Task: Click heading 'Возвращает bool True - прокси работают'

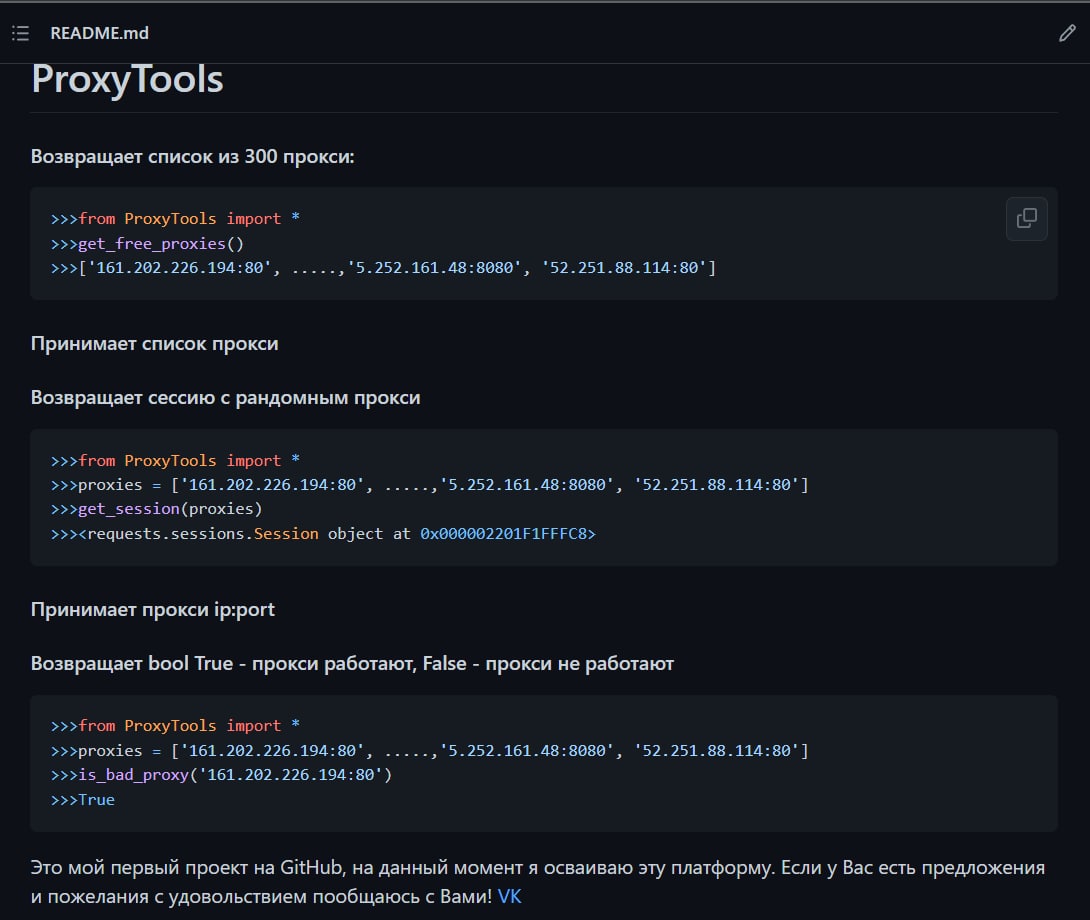Action: [x=352, y=663]
